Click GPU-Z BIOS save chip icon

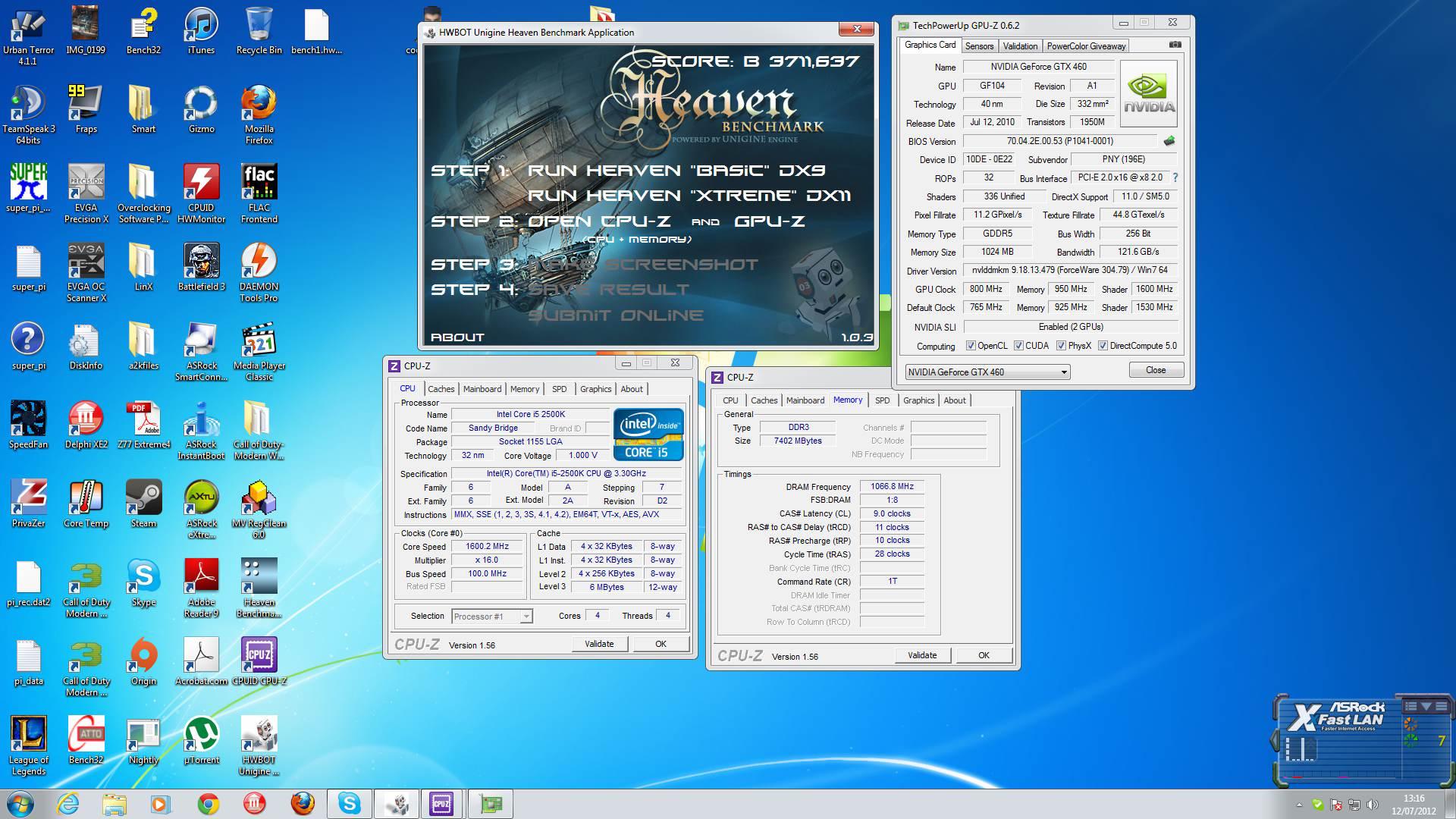1169,140
